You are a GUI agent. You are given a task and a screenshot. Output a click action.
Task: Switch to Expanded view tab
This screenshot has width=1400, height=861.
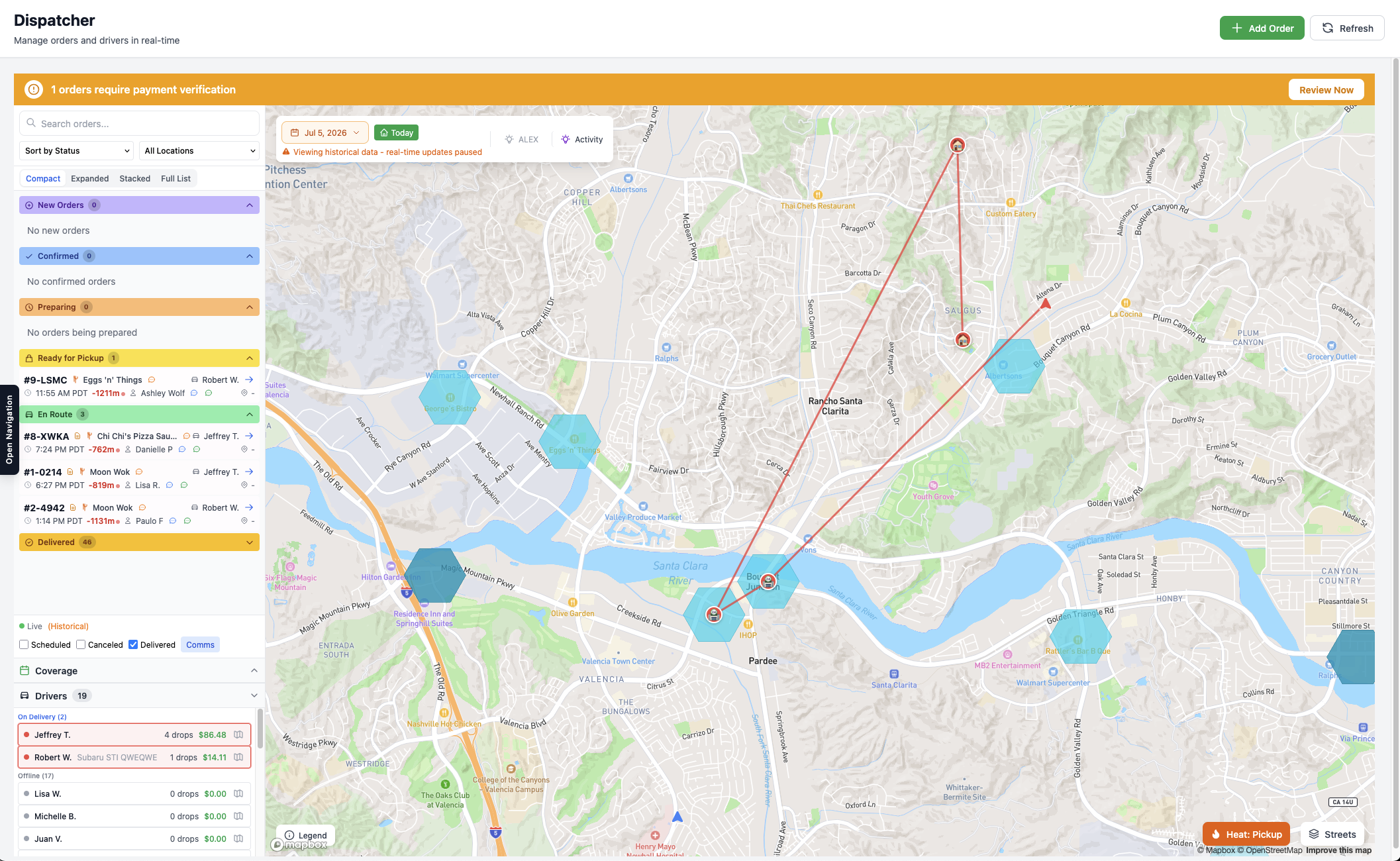click(90, 178)
